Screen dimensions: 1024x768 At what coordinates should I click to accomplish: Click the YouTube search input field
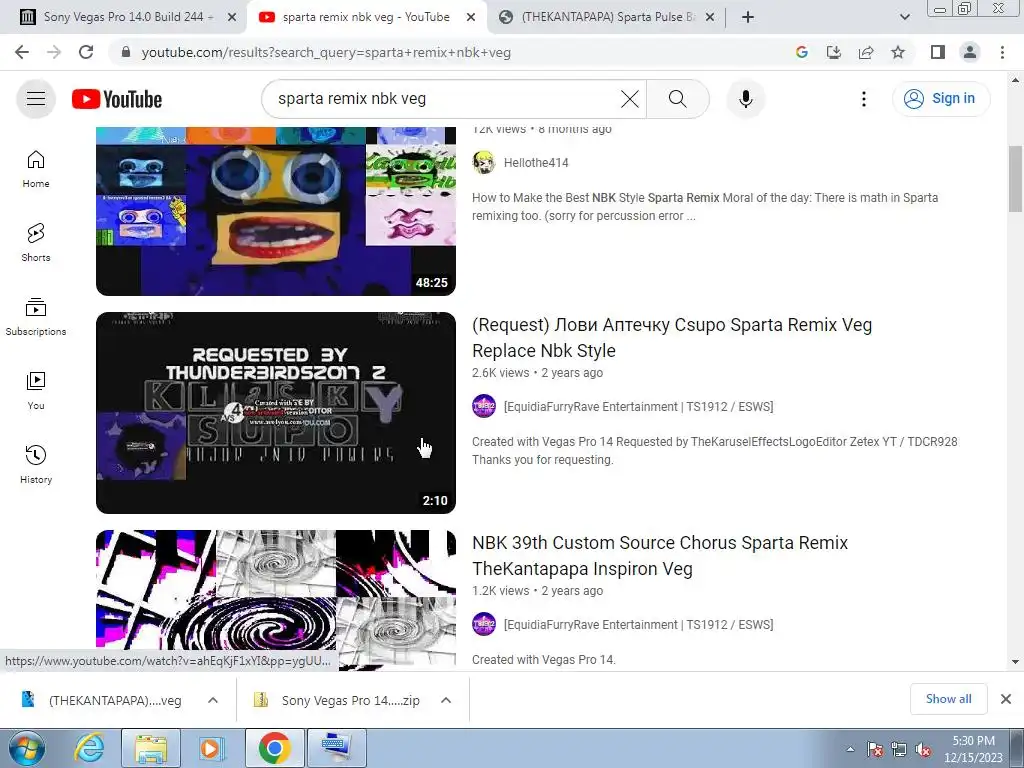pos(444,99)
